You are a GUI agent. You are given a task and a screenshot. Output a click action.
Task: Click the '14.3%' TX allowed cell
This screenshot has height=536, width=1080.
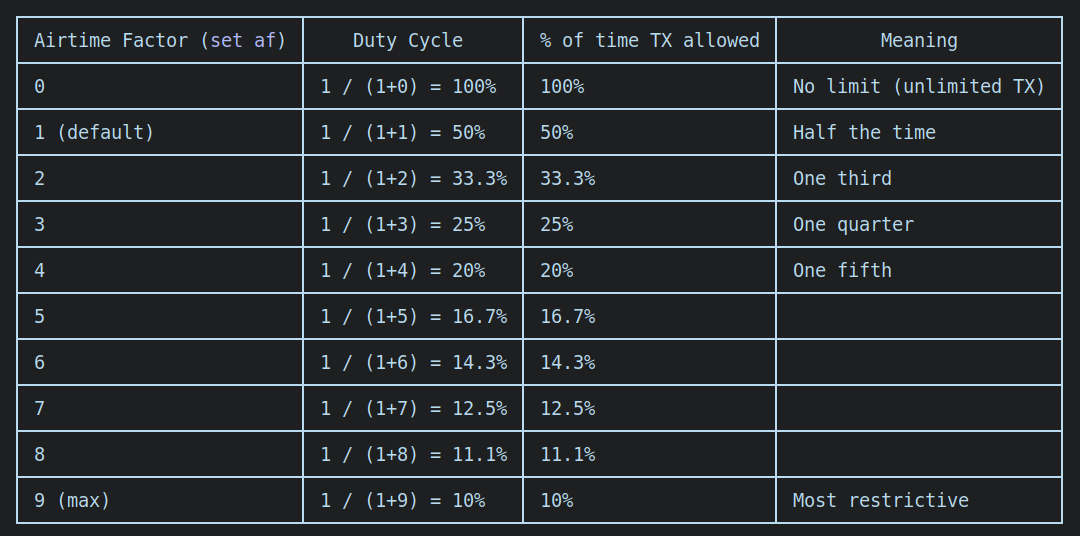coord(567,363)
